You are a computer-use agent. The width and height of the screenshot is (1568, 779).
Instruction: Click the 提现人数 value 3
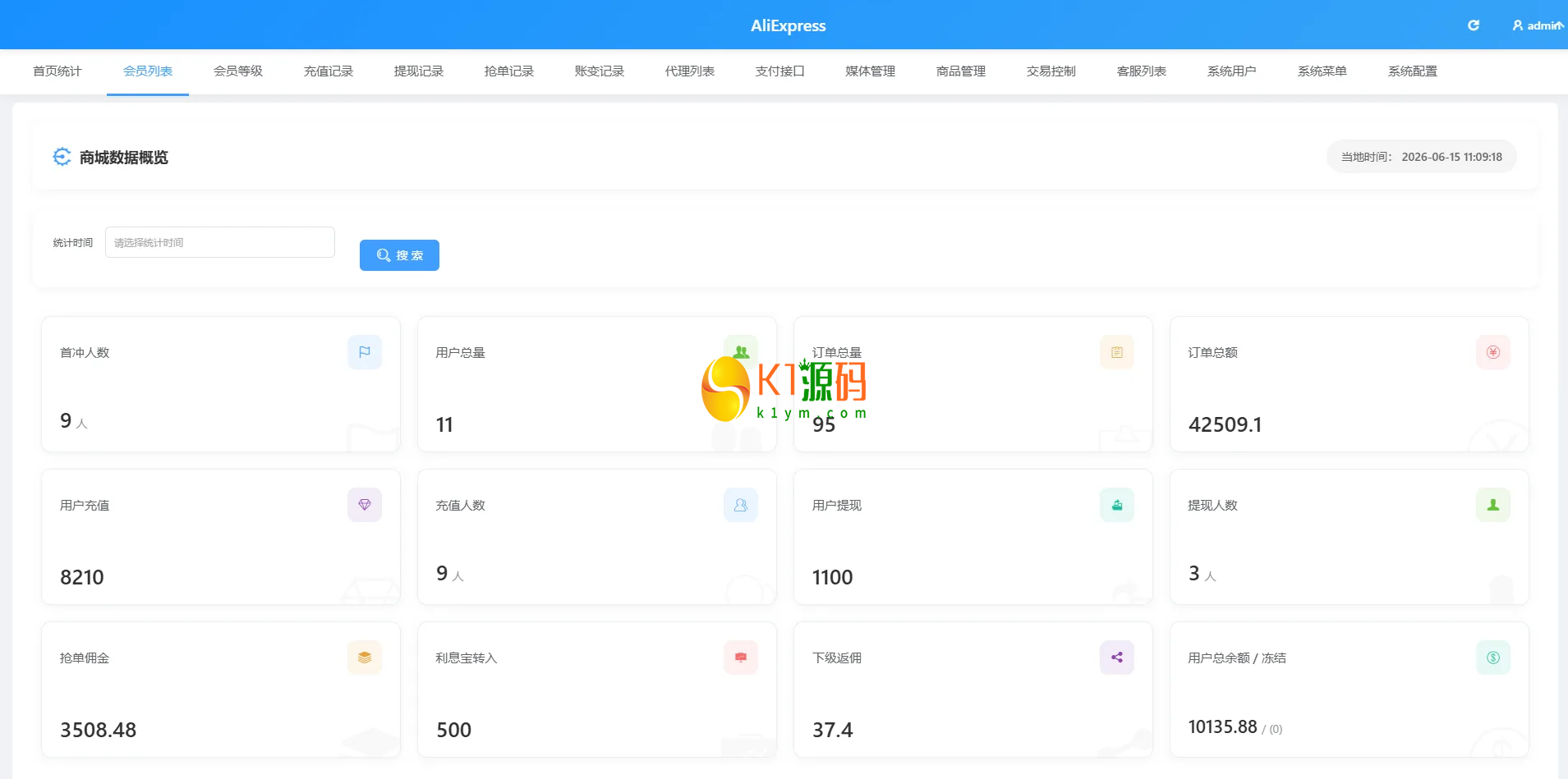click(1194, 574)
